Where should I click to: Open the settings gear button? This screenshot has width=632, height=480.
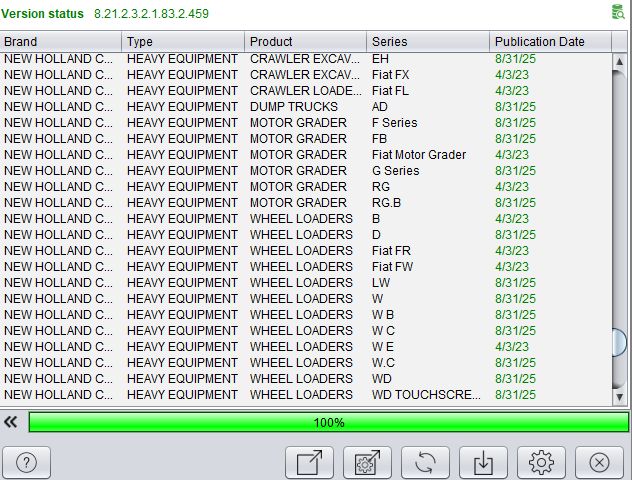coord(541,462)
